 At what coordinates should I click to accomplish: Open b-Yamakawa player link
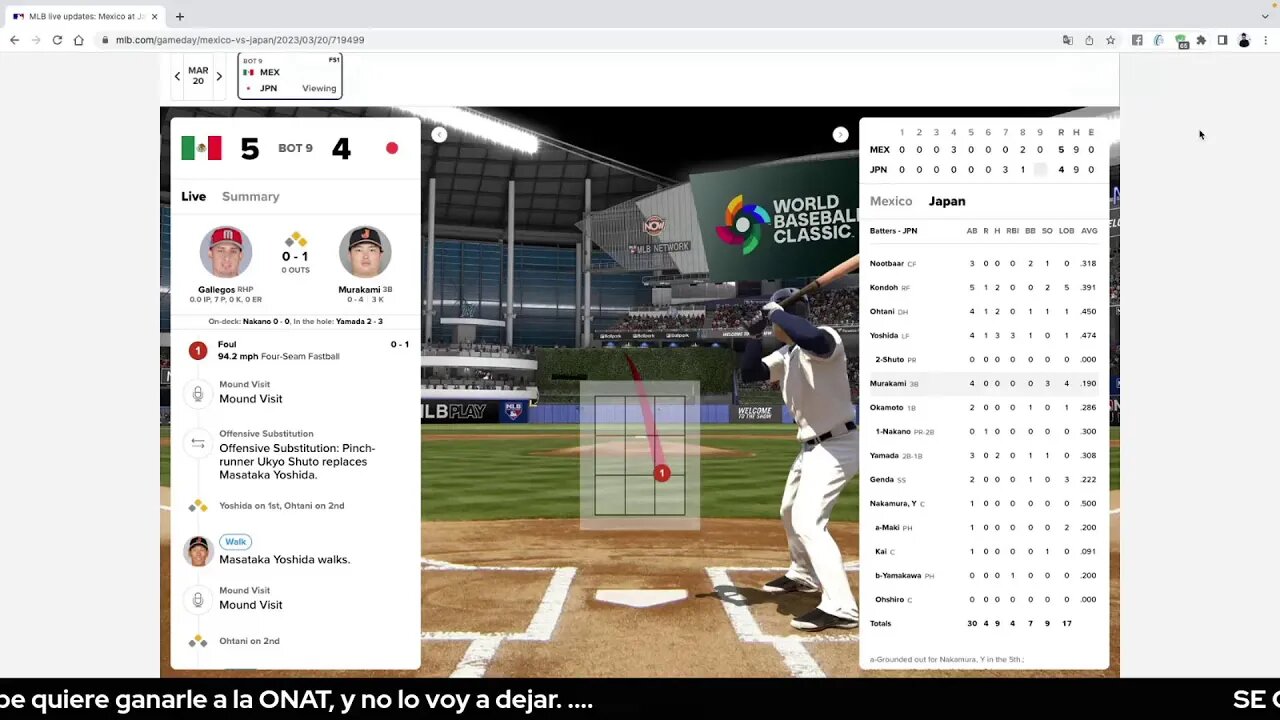898,575
